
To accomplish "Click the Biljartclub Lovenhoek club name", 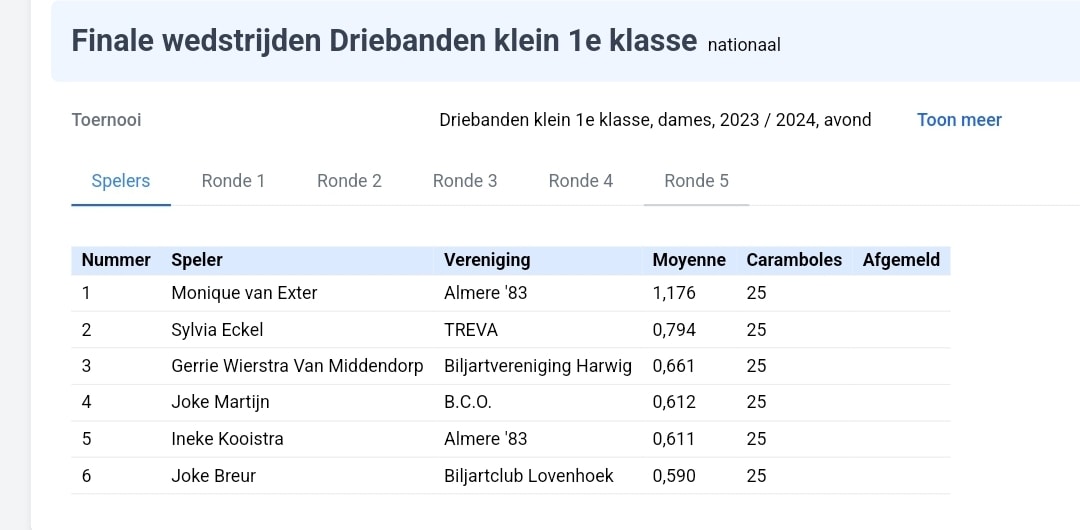I will tap(529, 476).
